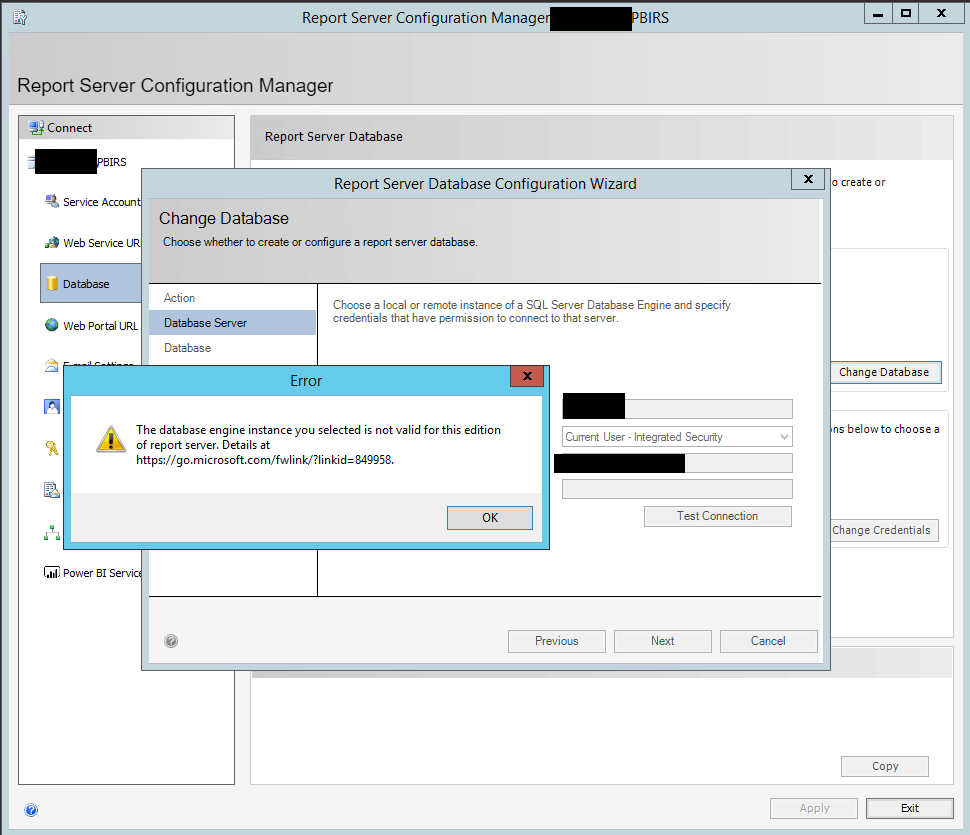The height and width of the screenshot is (835, 970).
Task: Click the blue help icon in main window
Action: (x=31, y=810)
